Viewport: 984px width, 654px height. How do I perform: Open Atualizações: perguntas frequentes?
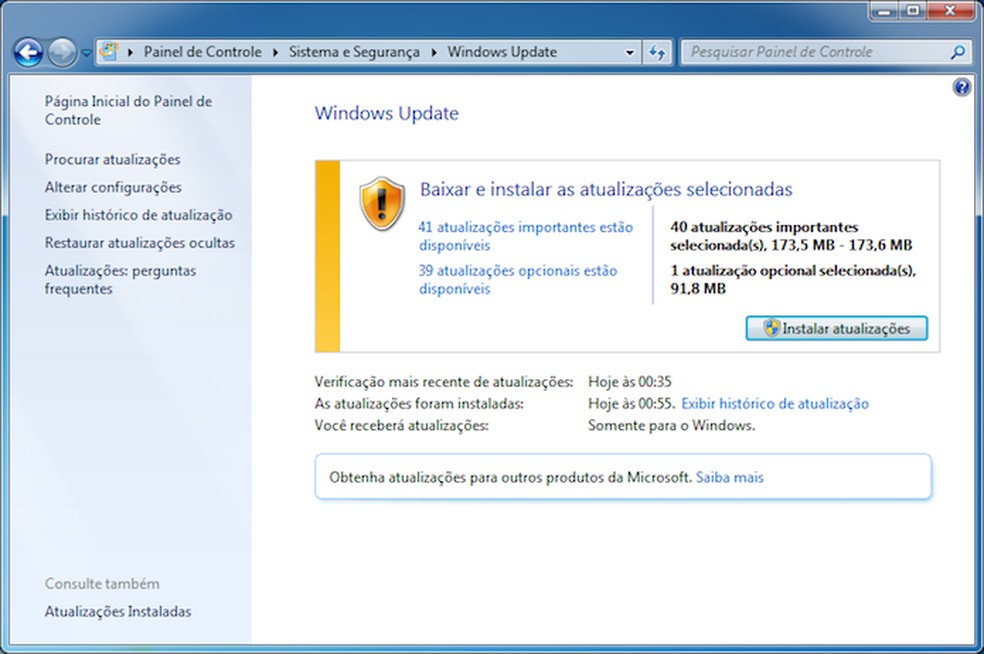[x=120, y=280]
